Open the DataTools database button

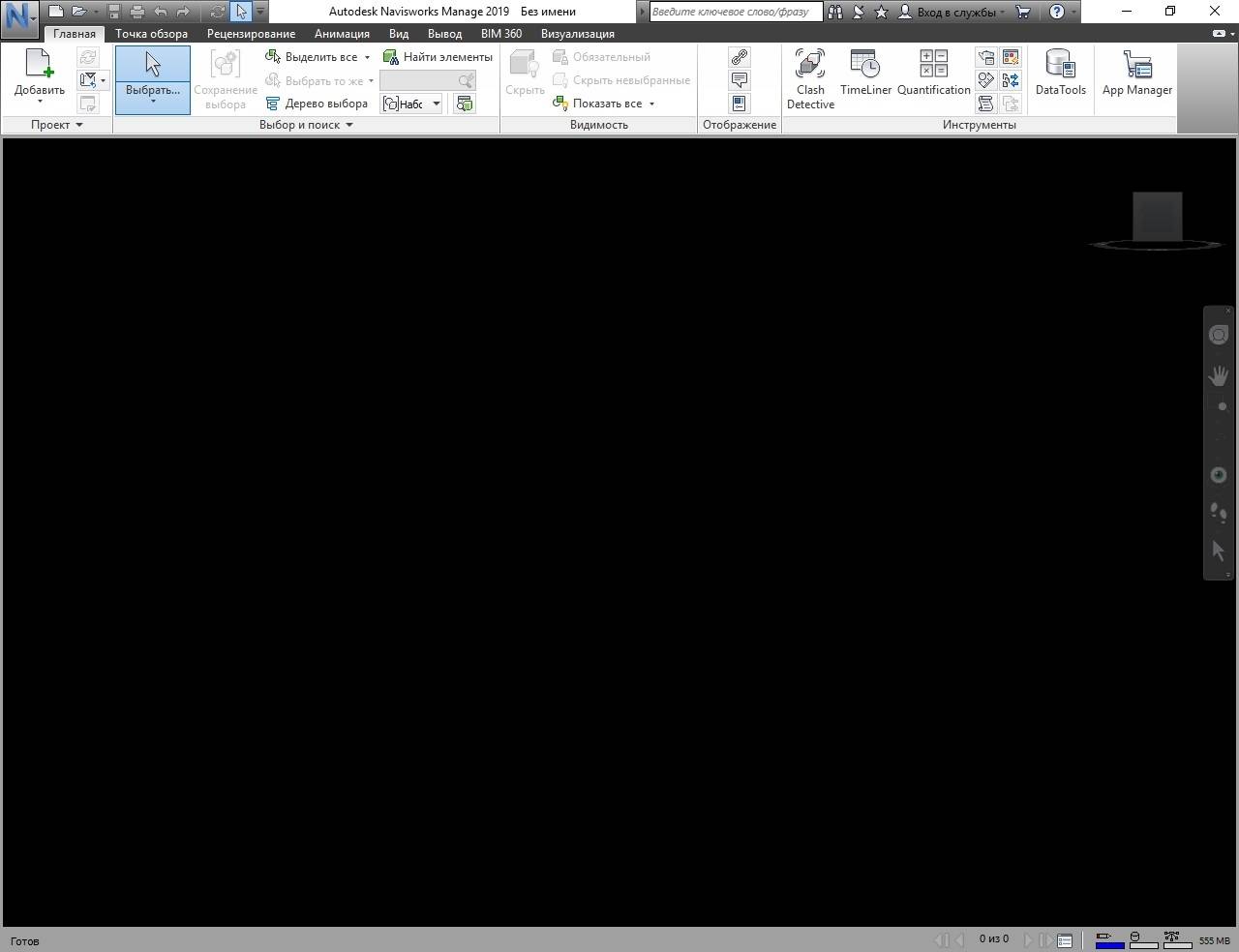click(1060, 74)
